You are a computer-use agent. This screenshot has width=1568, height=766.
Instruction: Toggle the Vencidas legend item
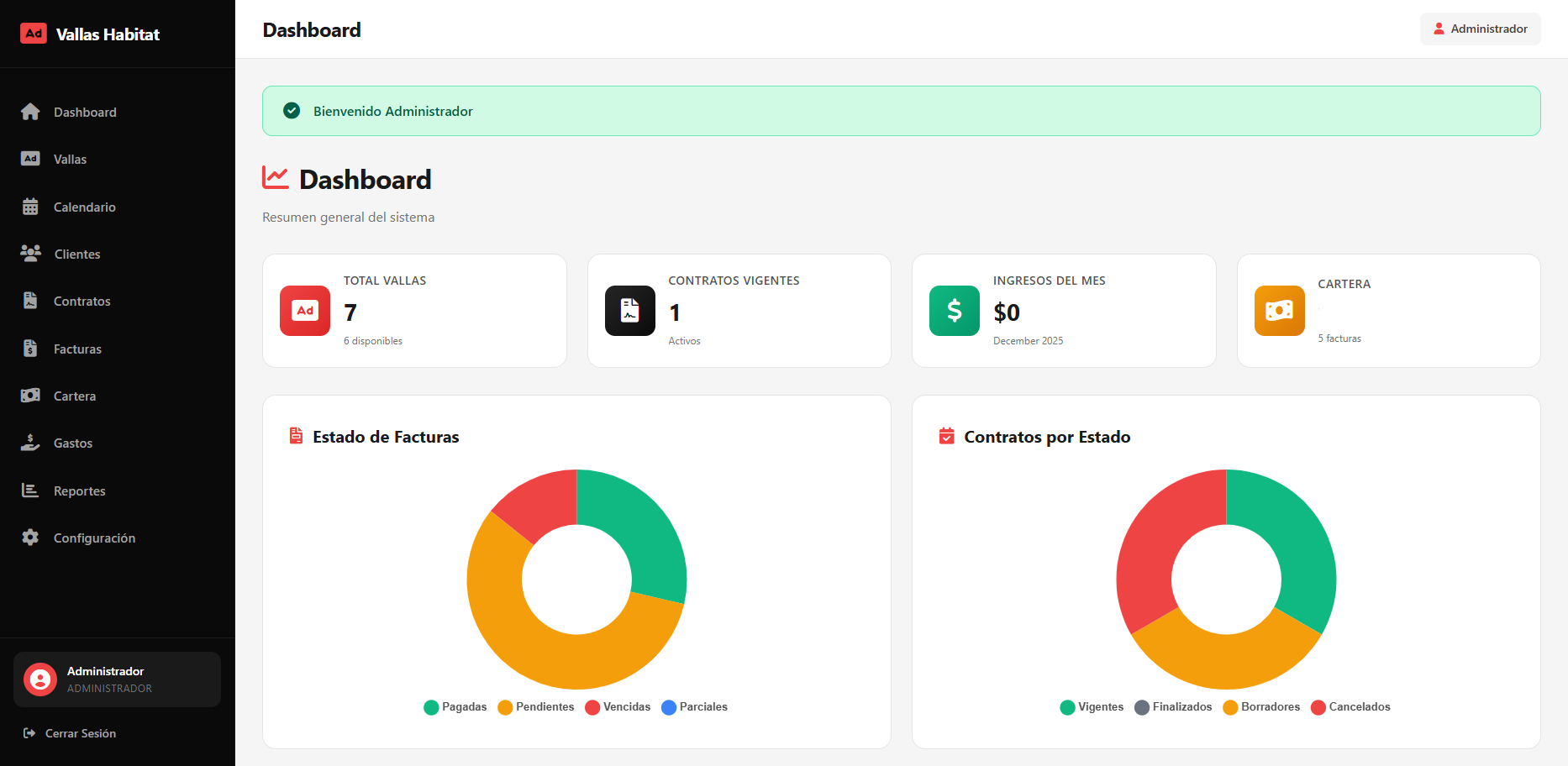[618, 707]
